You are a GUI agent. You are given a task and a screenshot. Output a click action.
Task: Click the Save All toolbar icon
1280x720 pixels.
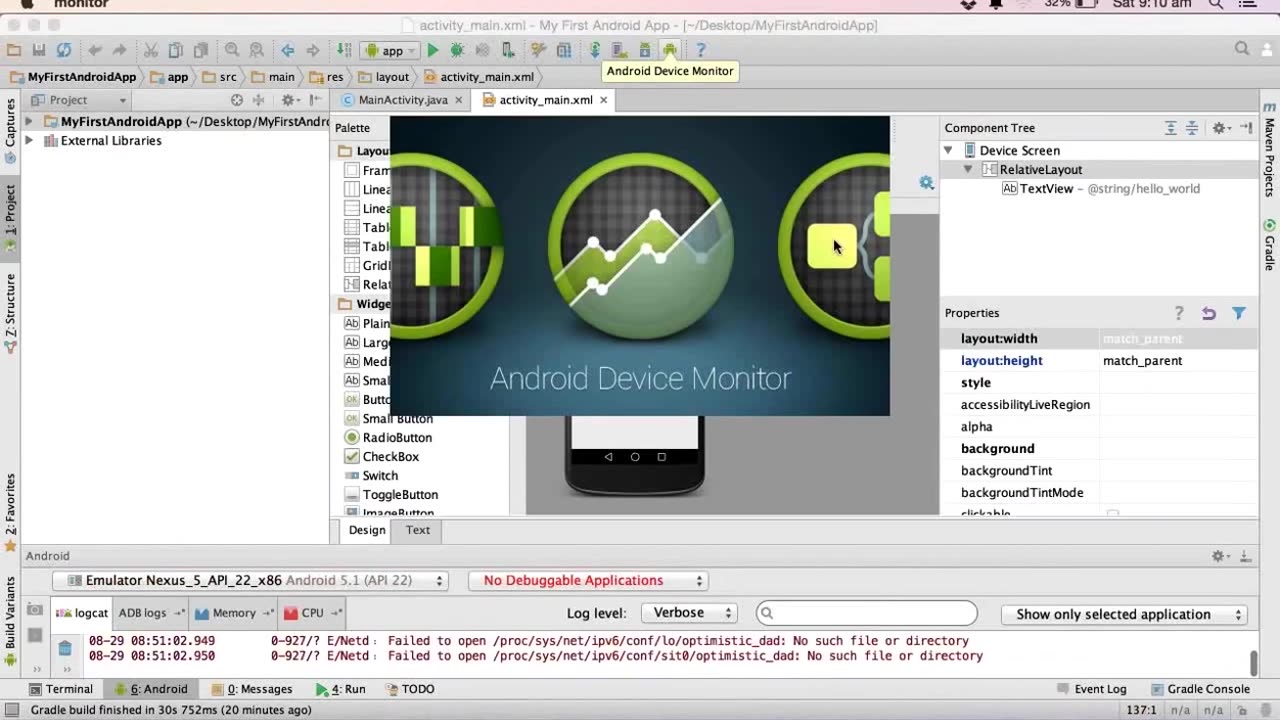tap(39, 50)
